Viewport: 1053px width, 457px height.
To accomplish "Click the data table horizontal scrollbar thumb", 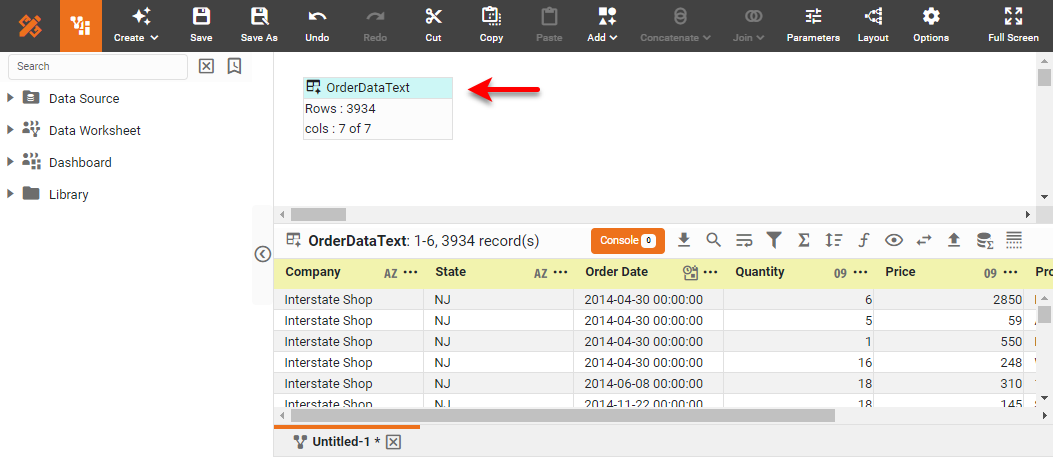I will [x=563, y=416].
